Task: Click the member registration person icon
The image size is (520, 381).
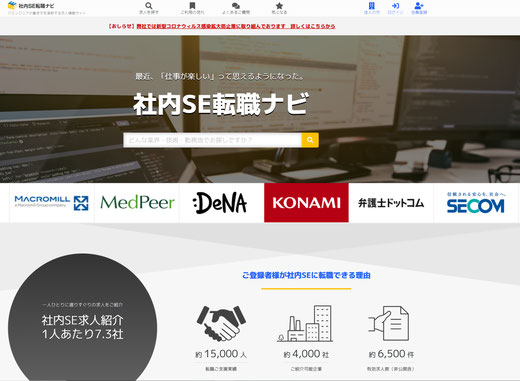Action: click(419, 6)
